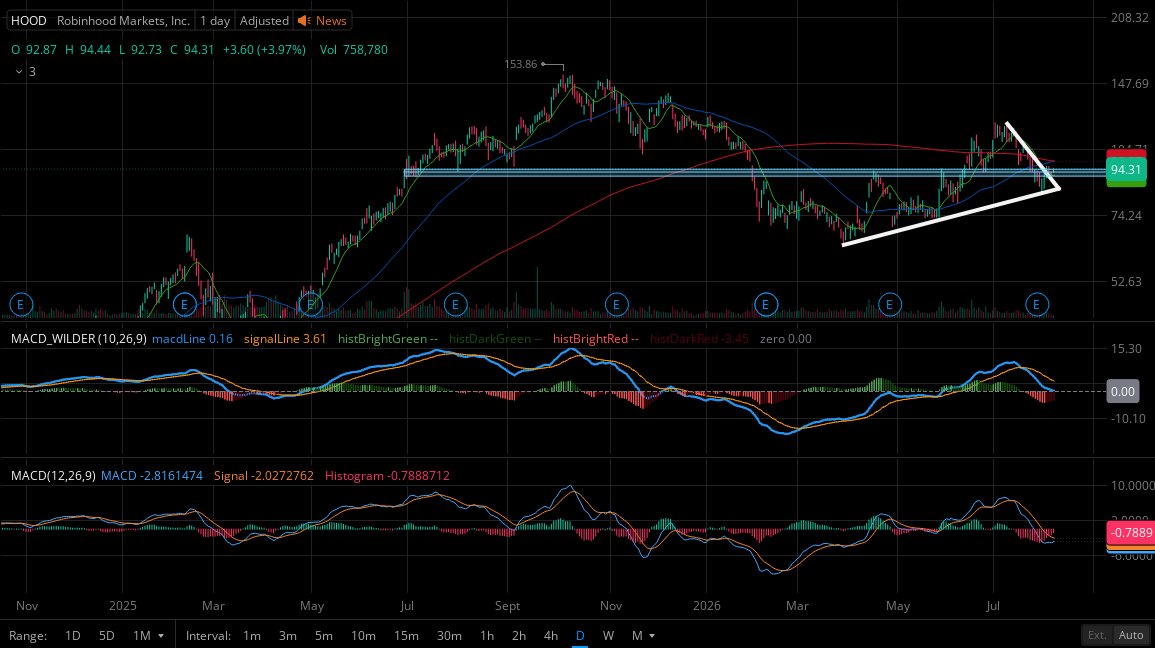Click the histBrightGreen legend entry

click(388, 339)
